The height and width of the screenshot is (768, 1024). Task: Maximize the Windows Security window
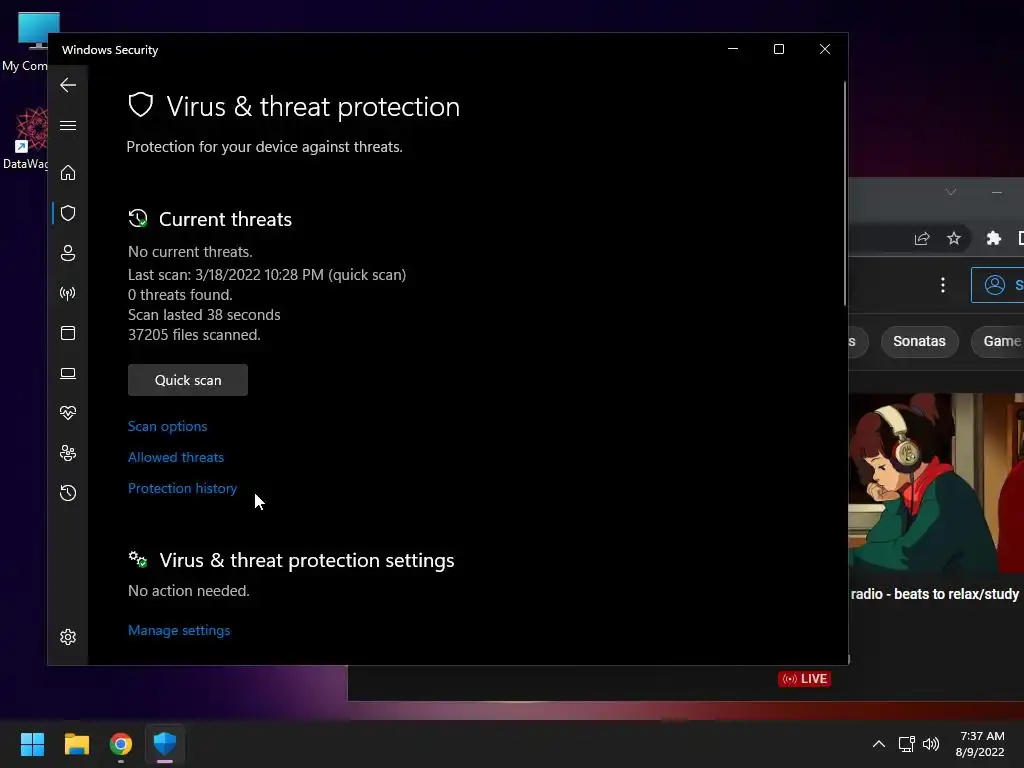(778, 49)
